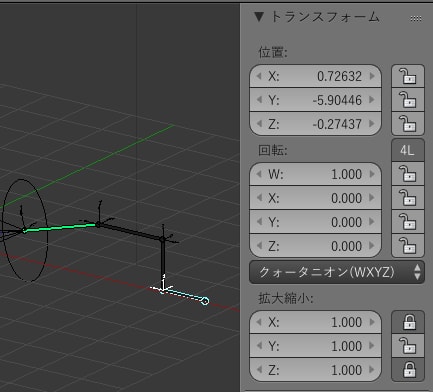Select the cyan bone tip in viewport
This screenshot has width=433, height=392.
pos(205,301)
